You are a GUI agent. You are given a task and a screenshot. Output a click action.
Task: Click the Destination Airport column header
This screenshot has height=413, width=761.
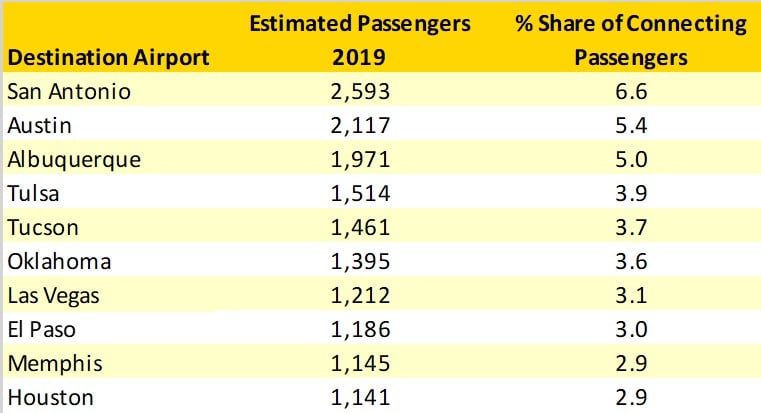click(x=108, y=57)
